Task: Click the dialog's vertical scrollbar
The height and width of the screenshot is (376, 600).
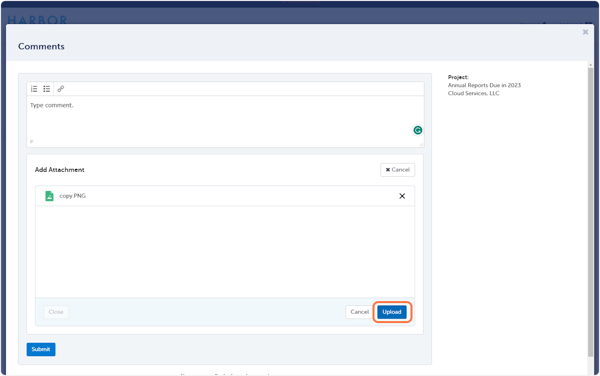Action: 590,212
